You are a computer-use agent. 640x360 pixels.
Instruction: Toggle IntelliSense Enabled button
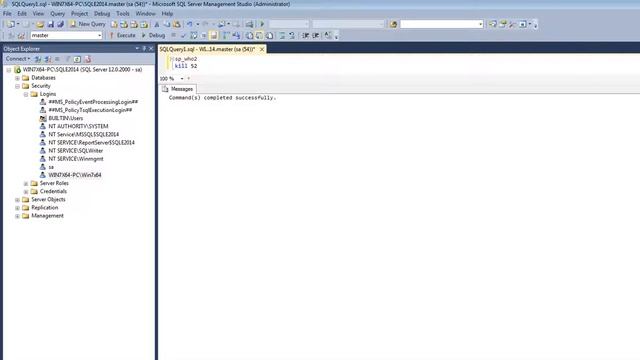click(x=213, y=36)
